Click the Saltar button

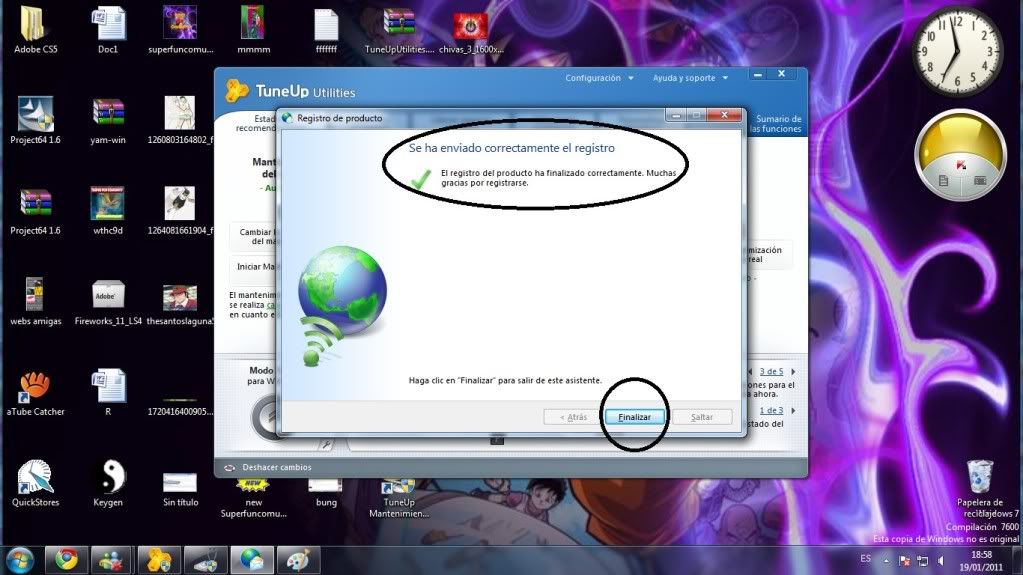tap(702, 416)
